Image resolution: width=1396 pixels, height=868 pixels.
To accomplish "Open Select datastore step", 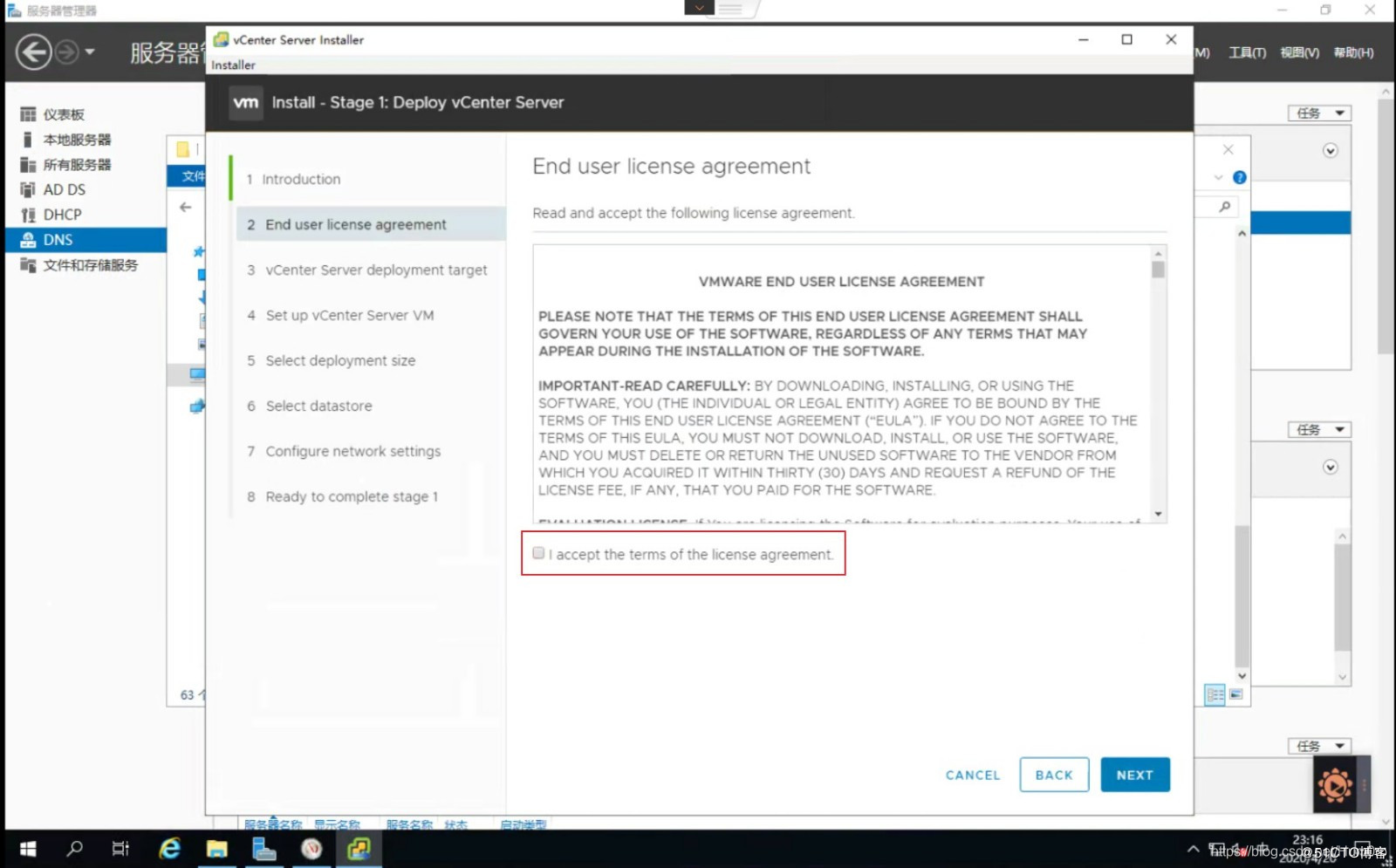I will point(310,406).
